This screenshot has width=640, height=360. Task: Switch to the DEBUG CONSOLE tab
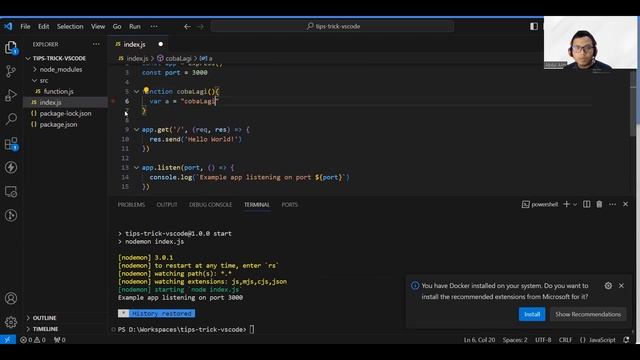[x=211, y=204]
